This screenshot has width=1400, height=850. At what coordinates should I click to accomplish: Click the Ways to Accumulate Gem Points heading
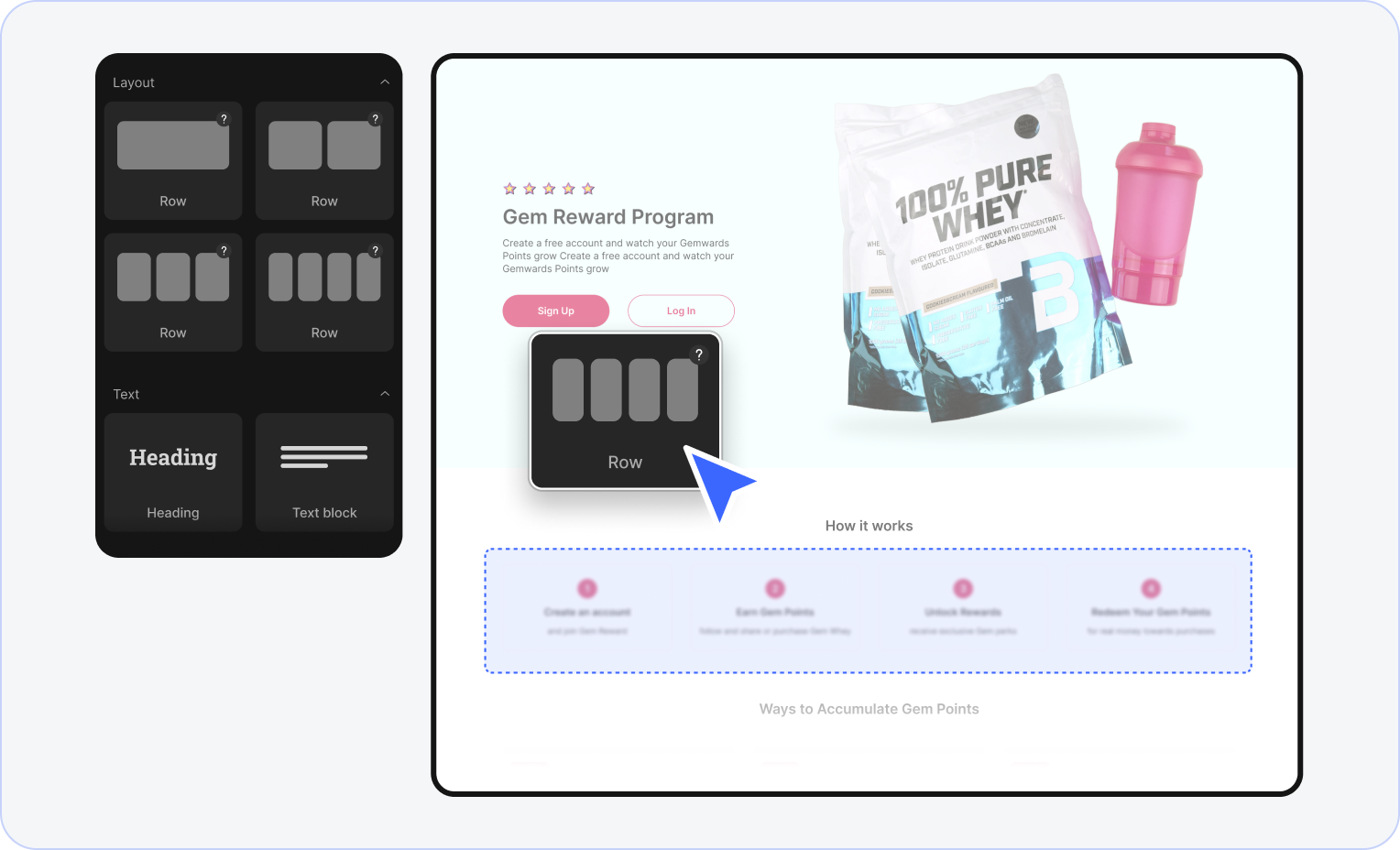pyautogui.click(x=869, y=709)
